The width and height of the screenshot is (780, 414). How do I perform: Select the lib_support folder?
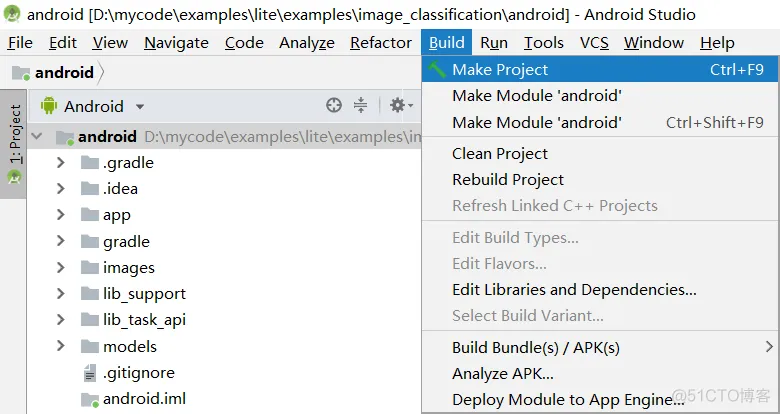[x=144, y=294]
